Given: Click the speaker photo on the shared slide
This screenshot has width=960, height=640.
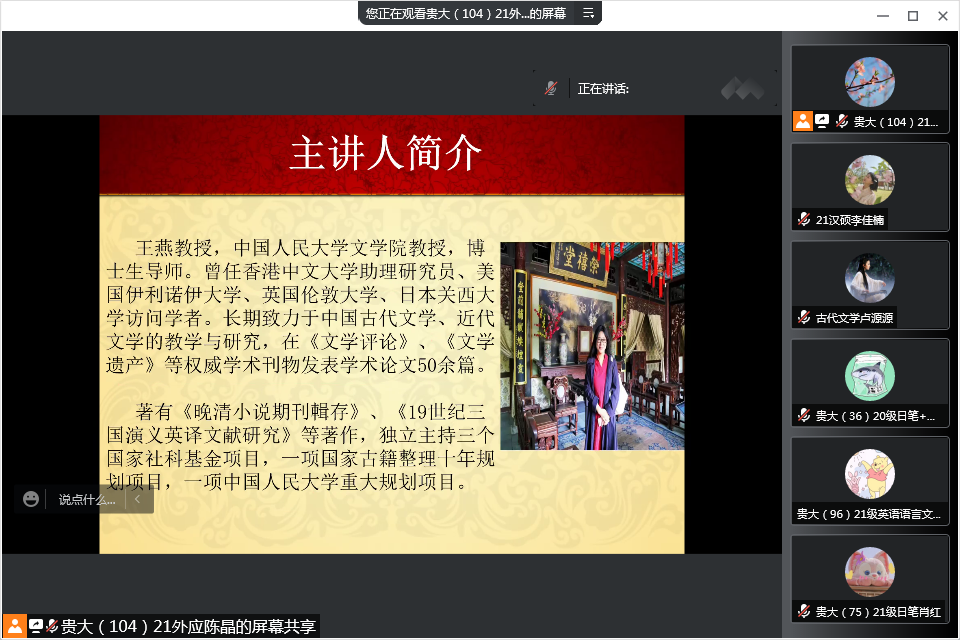Looking at the screenshot, I should (592, 346).
